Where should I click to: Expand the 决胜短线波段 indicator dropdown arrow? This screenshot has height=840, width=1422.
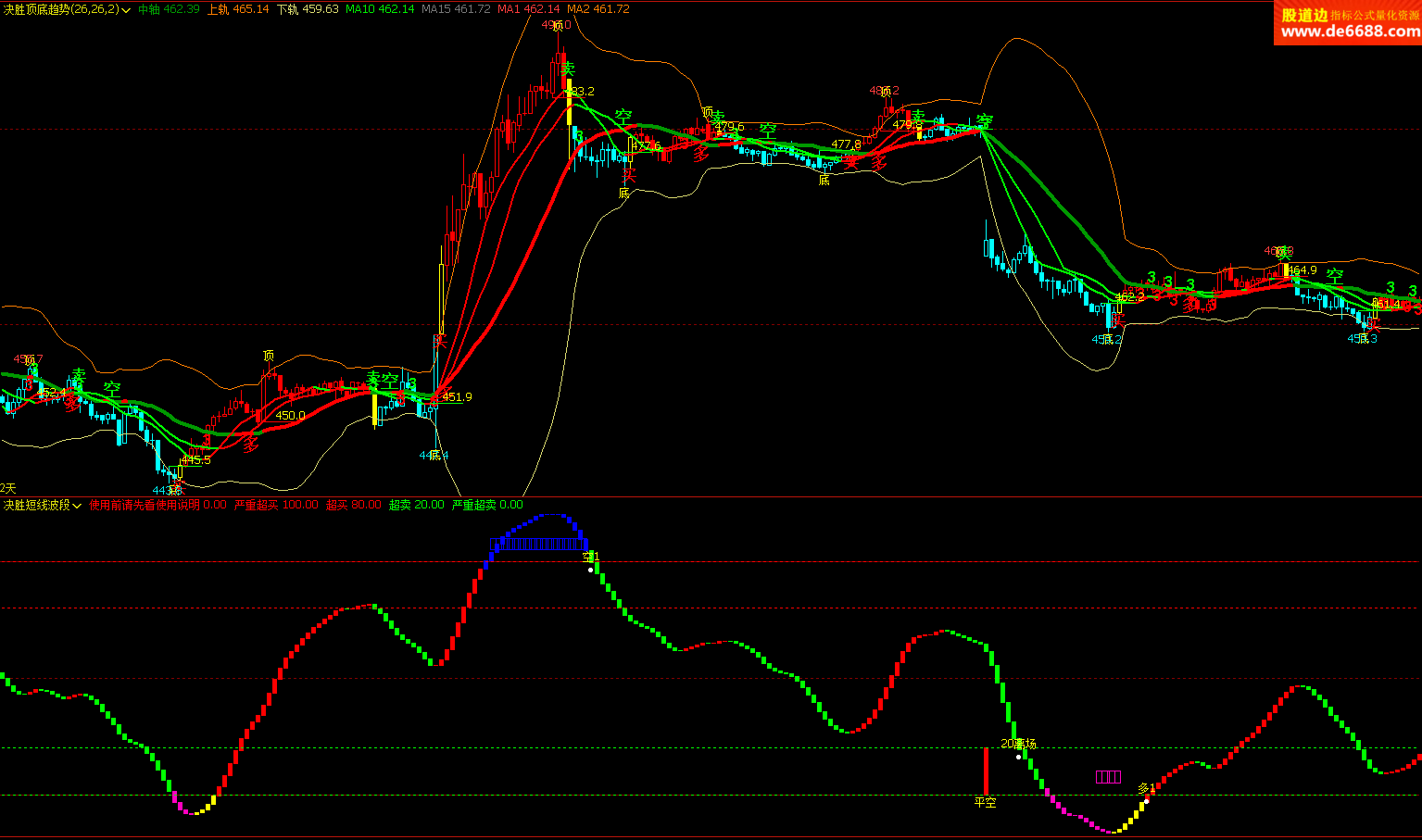tap(77, 506)
